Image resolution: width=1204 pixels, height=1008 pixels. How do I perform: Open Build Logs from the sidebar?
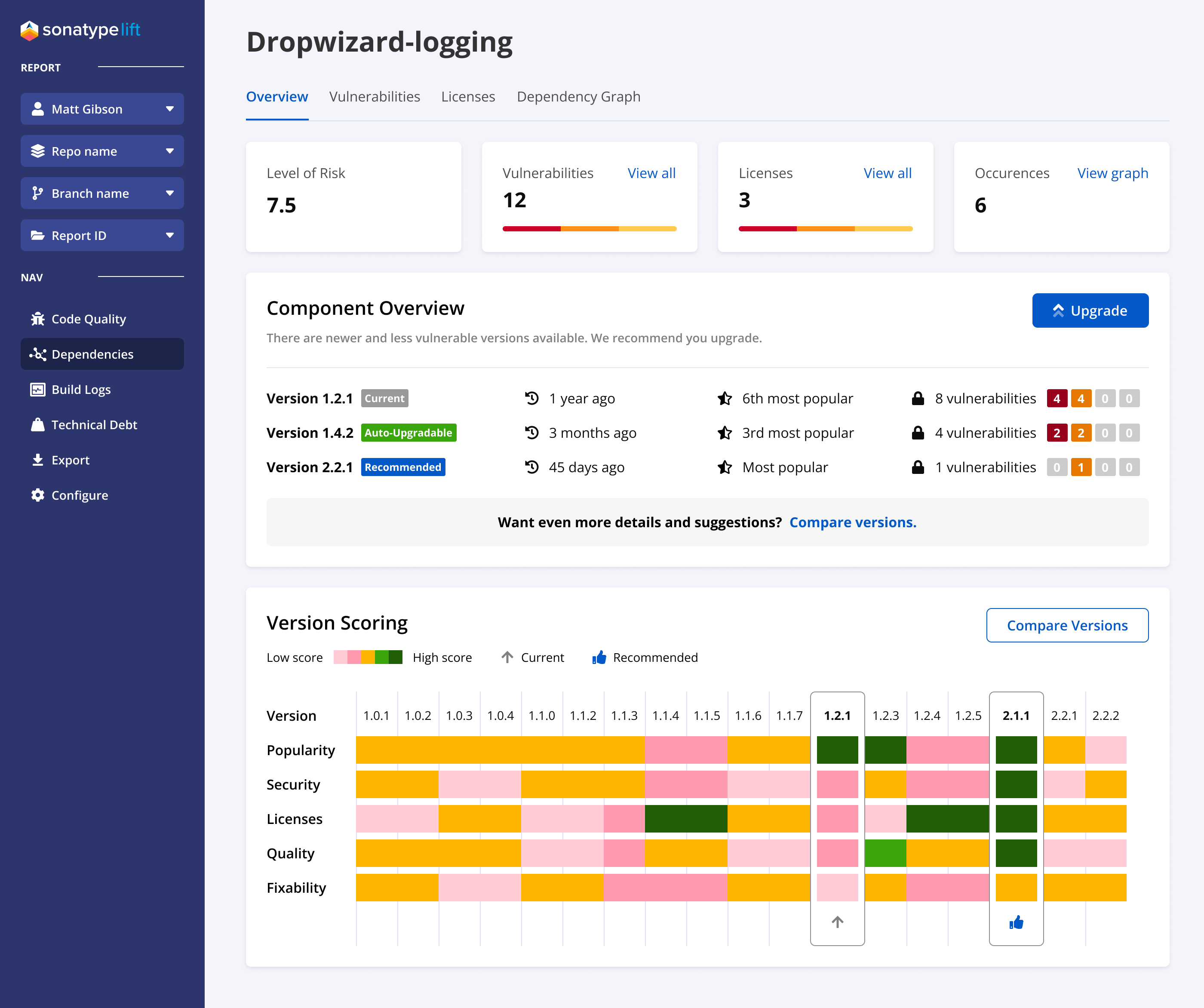coord(80,389)
